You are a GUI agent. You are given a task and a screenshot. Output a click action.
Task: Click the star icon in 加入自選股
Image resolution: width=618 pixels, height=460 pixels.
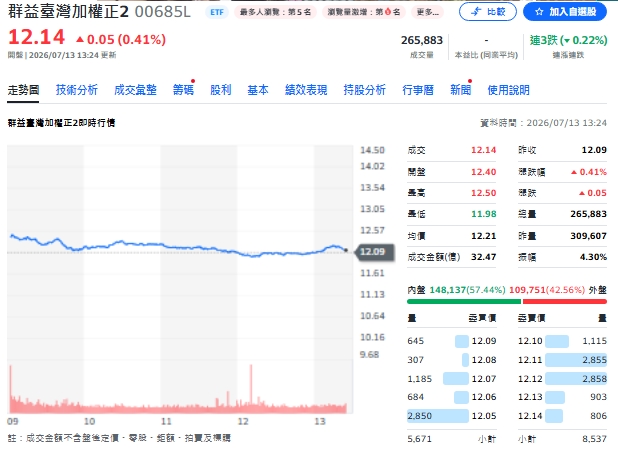click(539, 12)
